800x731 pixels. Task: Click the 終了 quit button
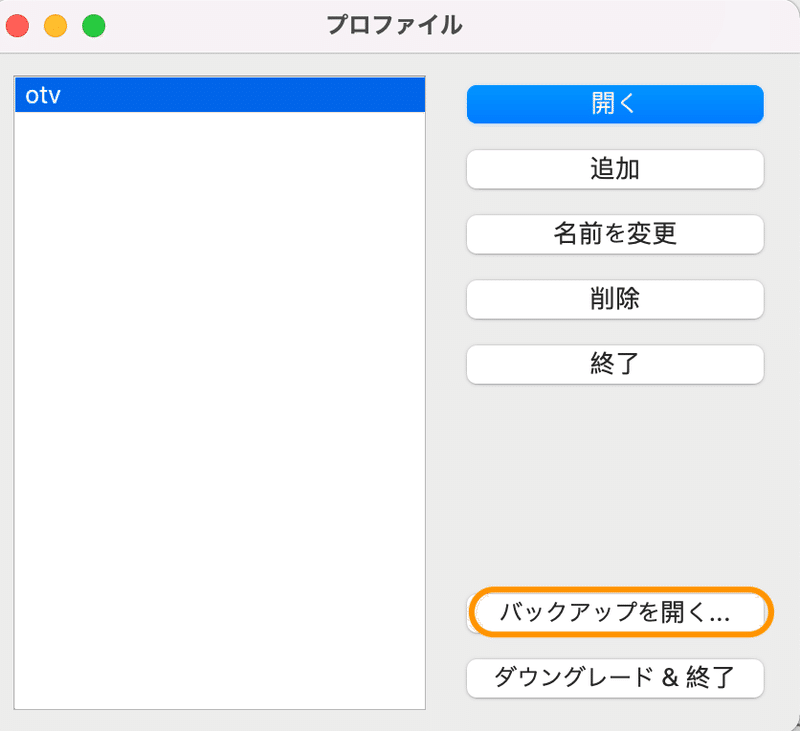click(615, 364)
